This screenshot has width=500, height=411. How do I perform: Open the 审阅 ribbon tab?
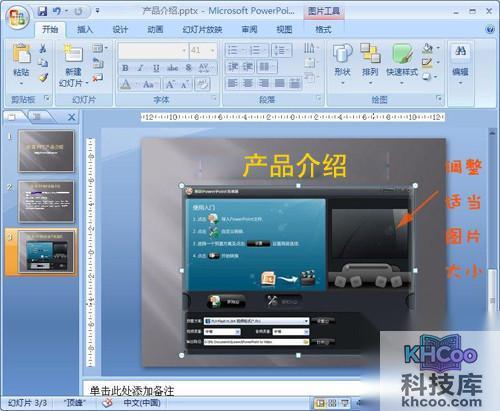(249, 30)
